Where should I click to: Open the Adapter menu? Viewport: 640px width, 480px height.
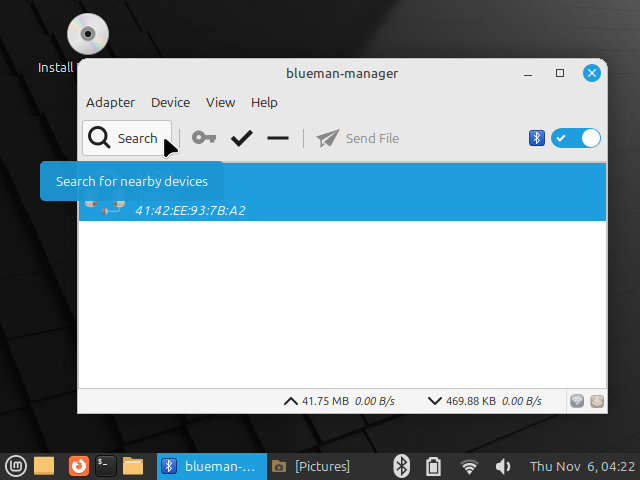[x=110, y=102]
